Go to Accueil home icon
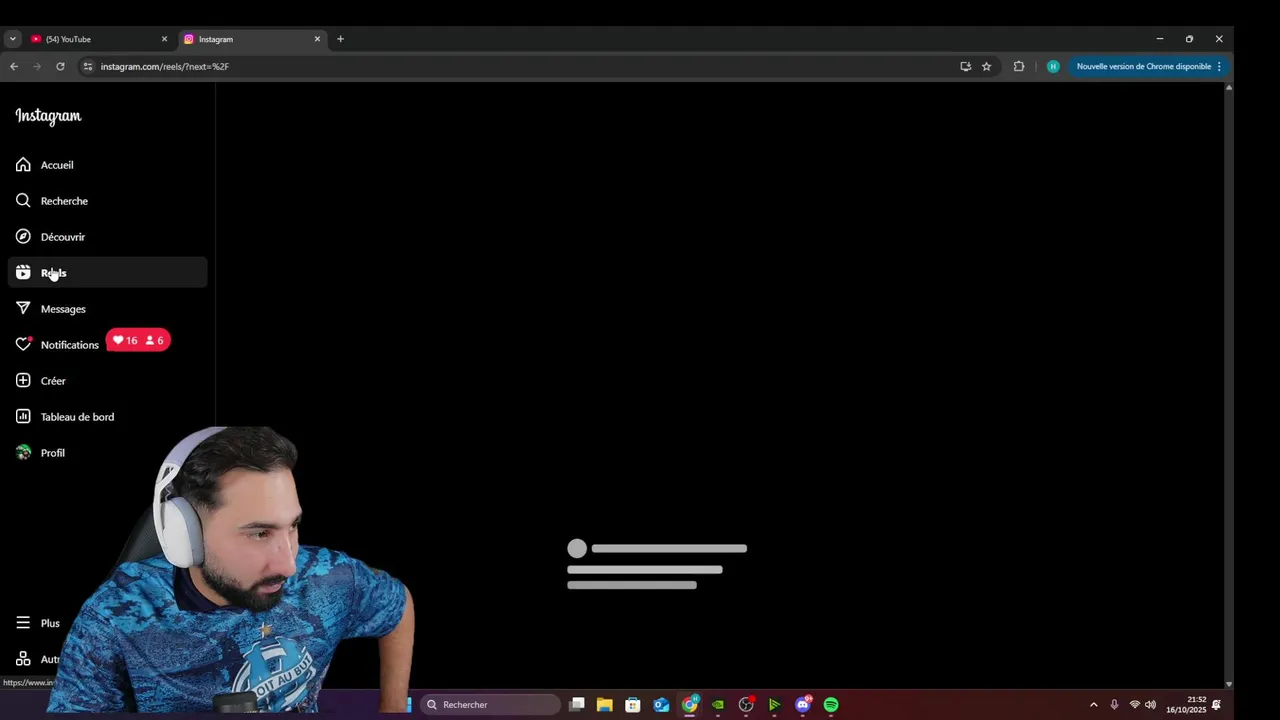1280x720 pixels. coord(23,165)
